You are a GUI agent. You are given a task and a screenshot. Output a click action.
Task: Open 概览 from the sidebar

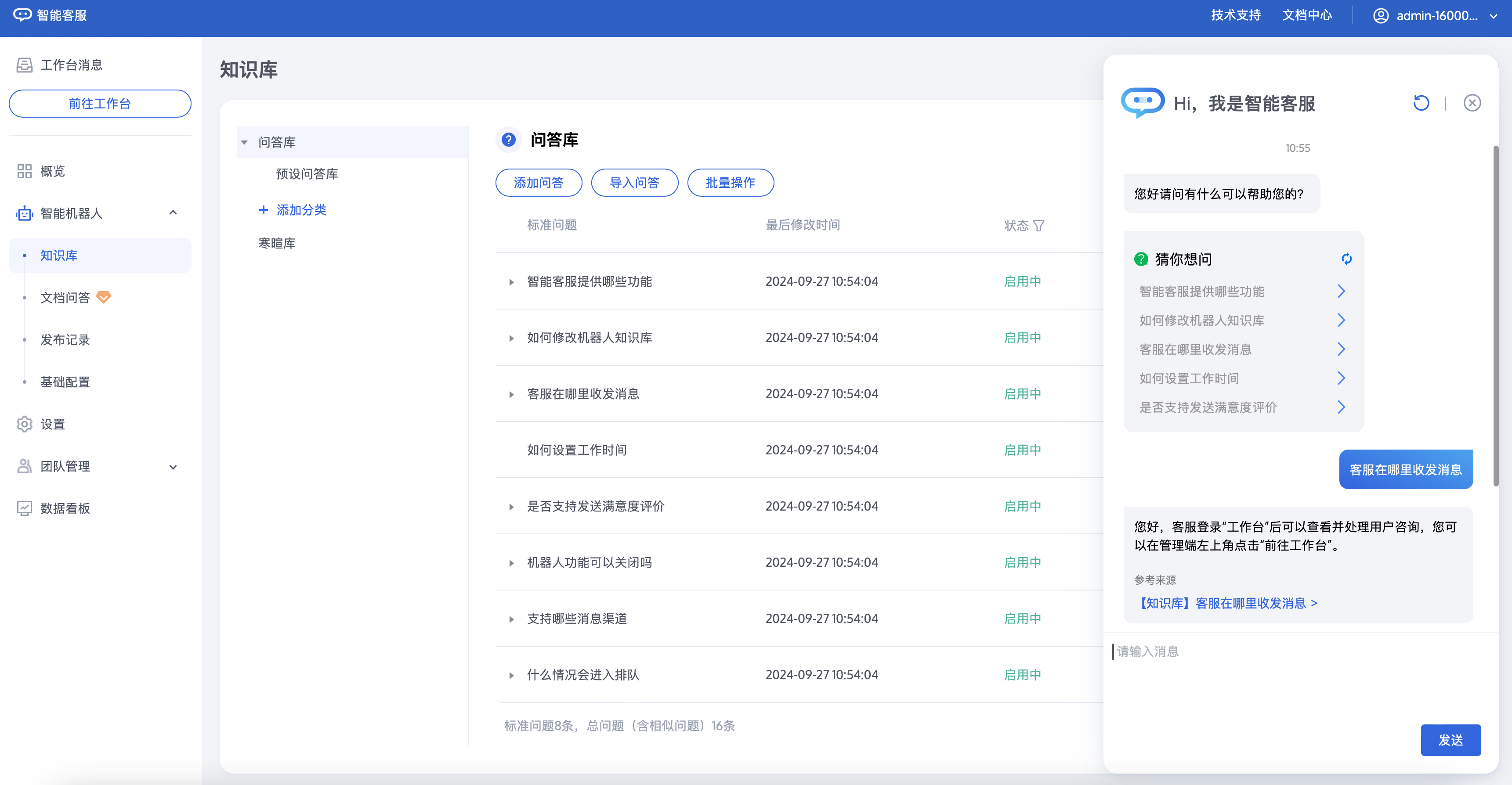pos(52,171)
